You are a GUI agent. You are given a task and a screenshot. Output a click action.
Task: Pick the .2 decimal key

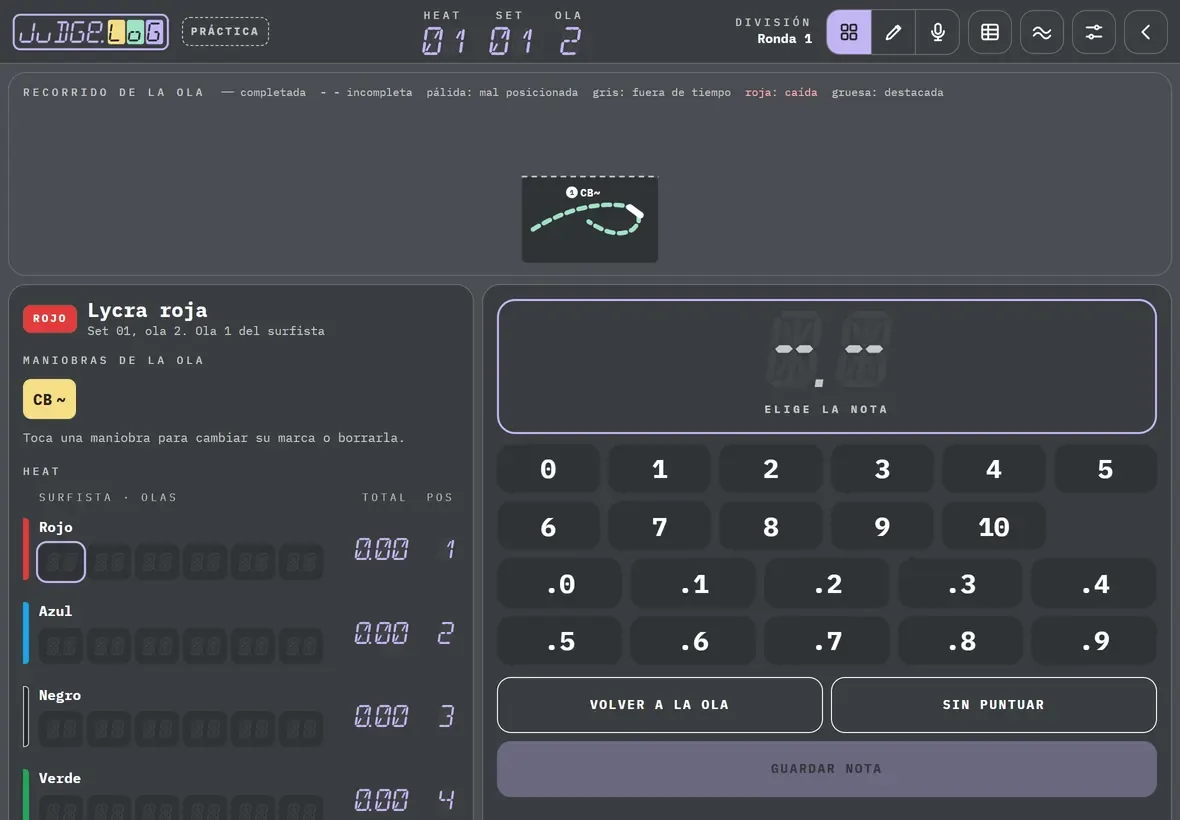point(827,583)
